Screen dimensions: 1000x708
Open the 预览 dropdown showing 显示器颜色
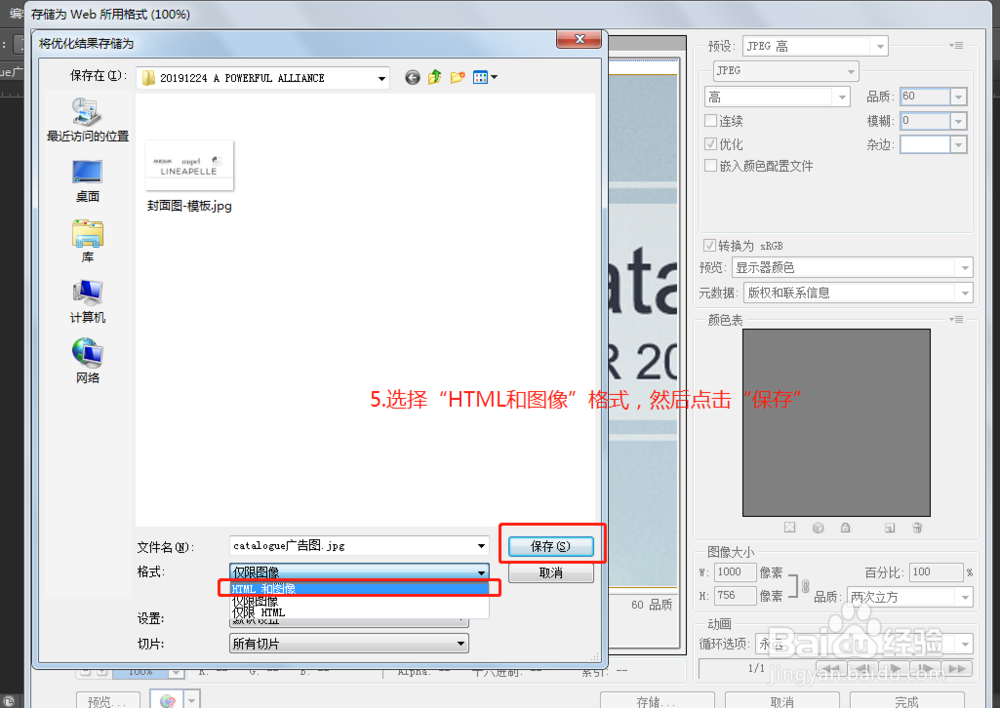[x=853, y=267]
